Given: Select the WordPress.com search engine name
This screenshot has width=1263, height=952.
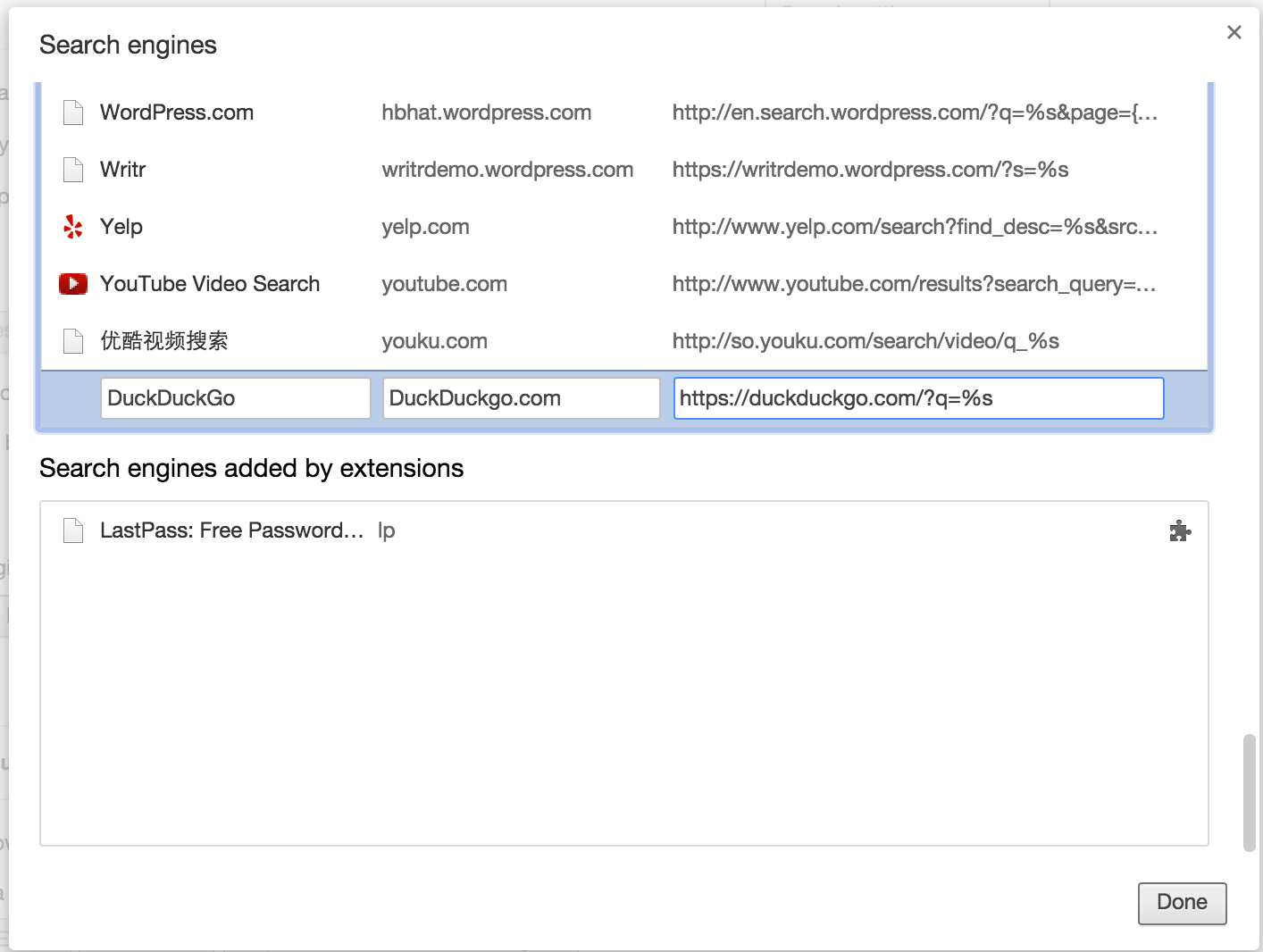Looking at the screenshot, I should [177, 113].
